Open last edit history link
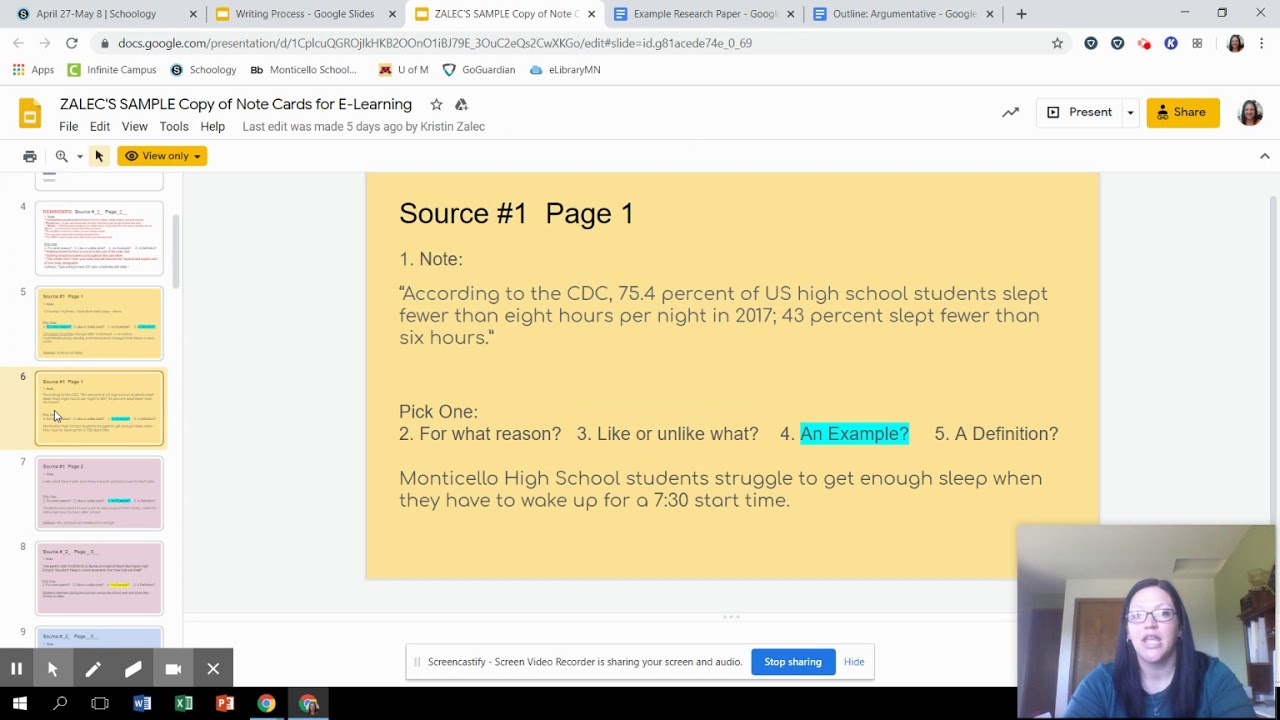This screenshot has height=720, width=1280. pos(363,127)
